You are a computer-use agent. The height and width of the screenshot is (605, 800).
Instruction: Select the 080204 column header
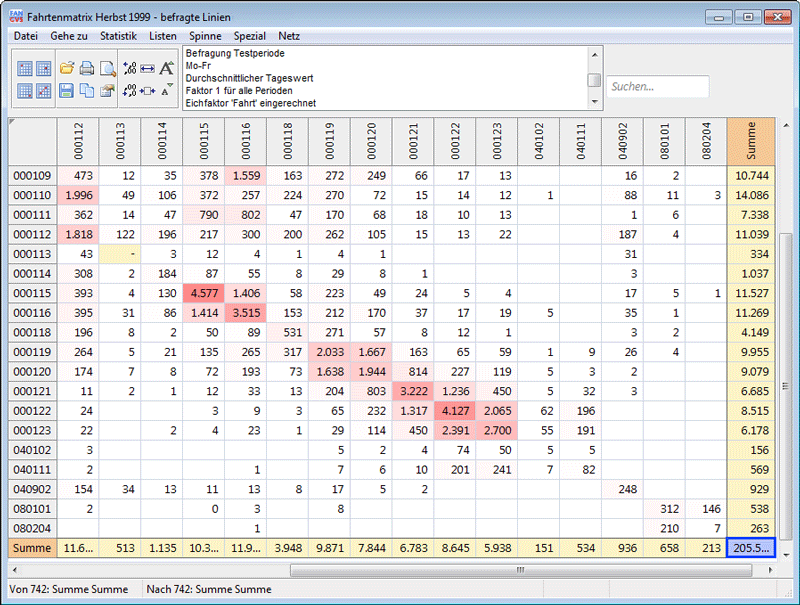click(x=706, y=142)
